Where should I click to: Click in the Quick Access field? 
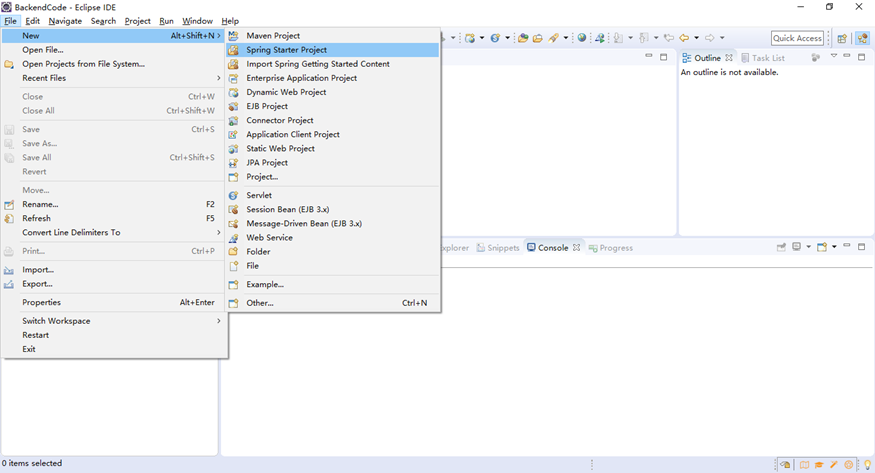[797, 38]
